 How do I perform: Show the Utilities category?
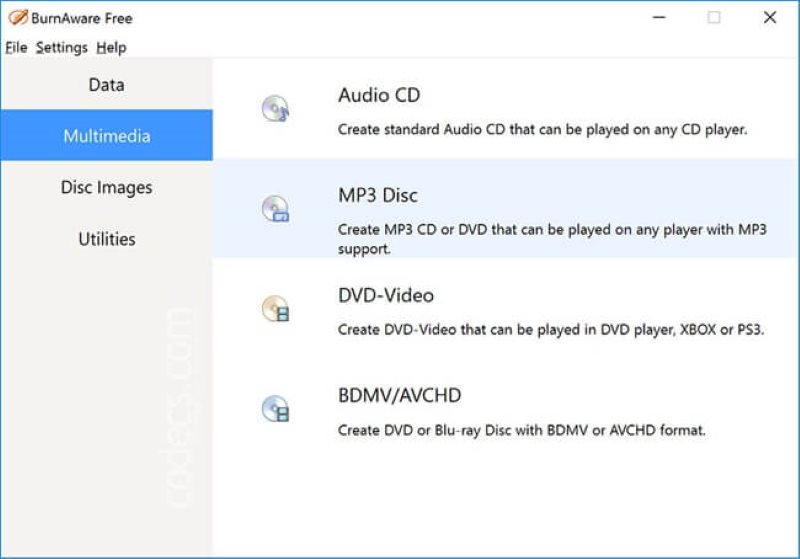107,239
